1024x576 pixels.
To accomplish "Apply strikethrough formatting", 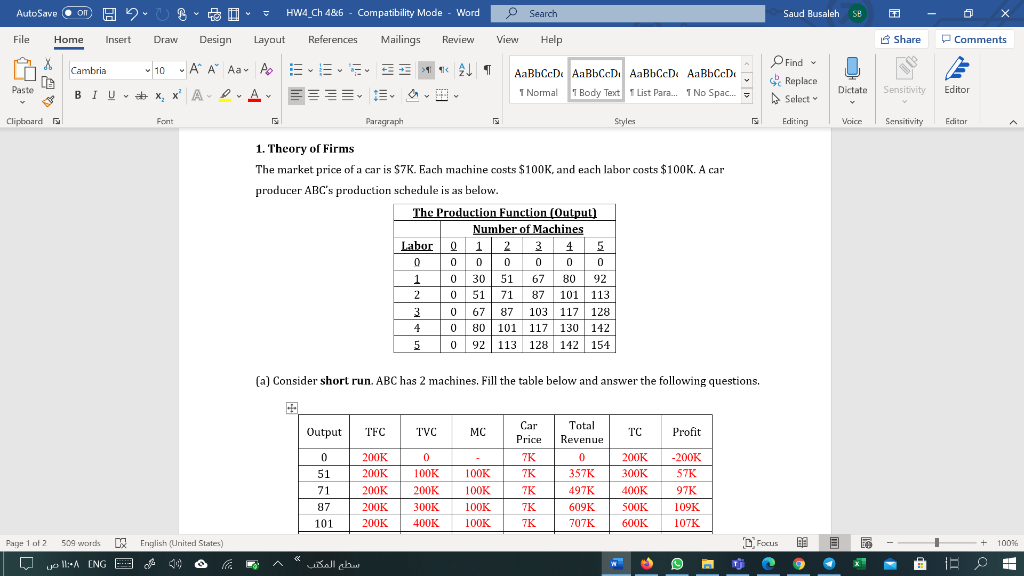I will point(141,96).
